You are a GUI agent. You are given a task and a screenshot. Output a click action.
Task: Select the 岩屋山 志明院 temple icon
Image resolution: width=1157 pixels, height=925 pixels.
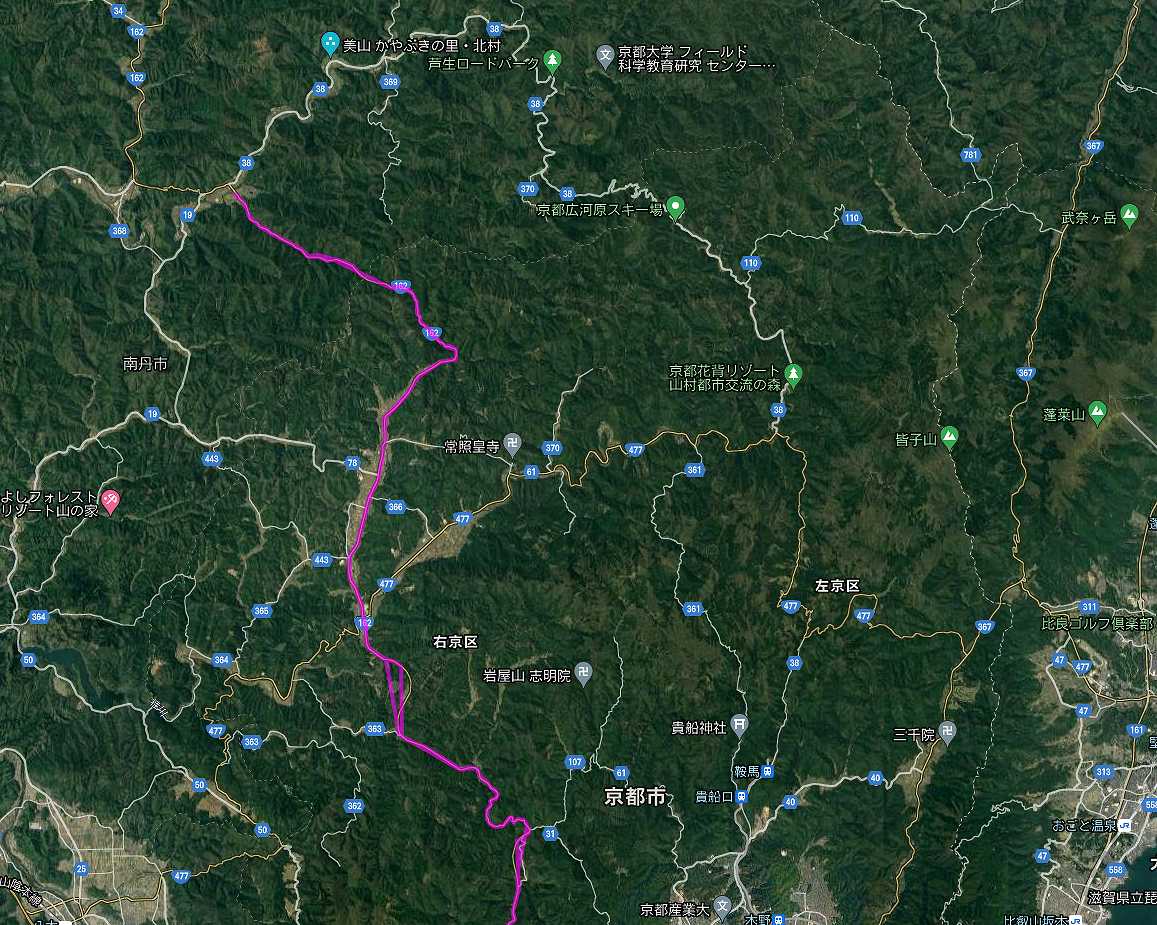tap(583, 674)
